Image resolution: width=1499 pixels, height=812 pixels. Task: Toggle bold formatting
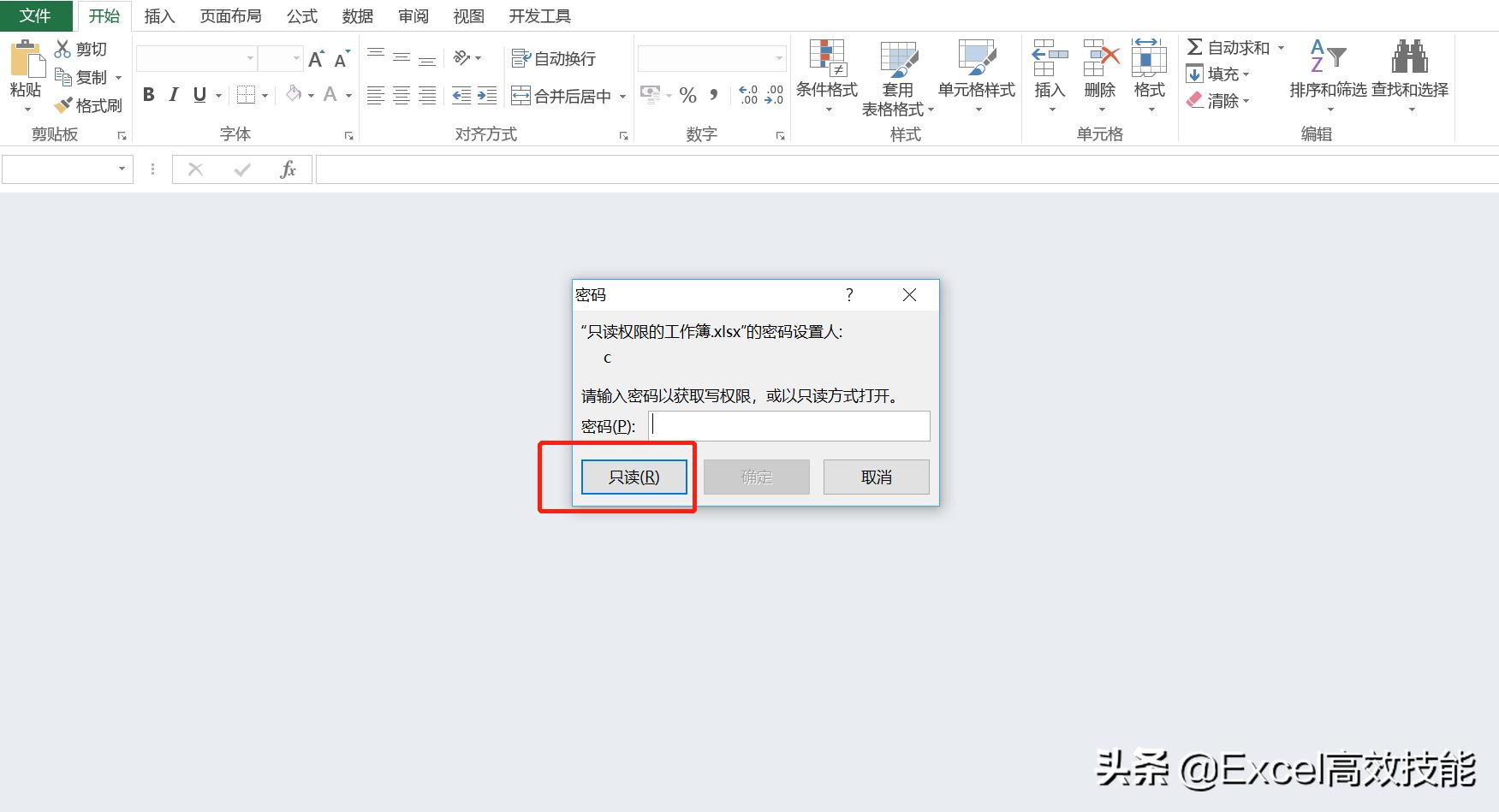click(147, 95)
